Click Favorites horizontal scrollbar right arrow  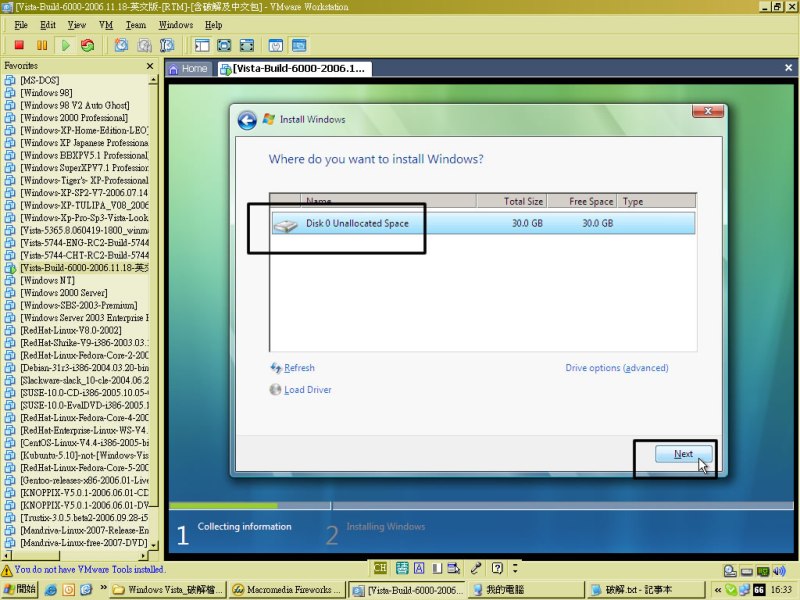click(x=144, y=555)
